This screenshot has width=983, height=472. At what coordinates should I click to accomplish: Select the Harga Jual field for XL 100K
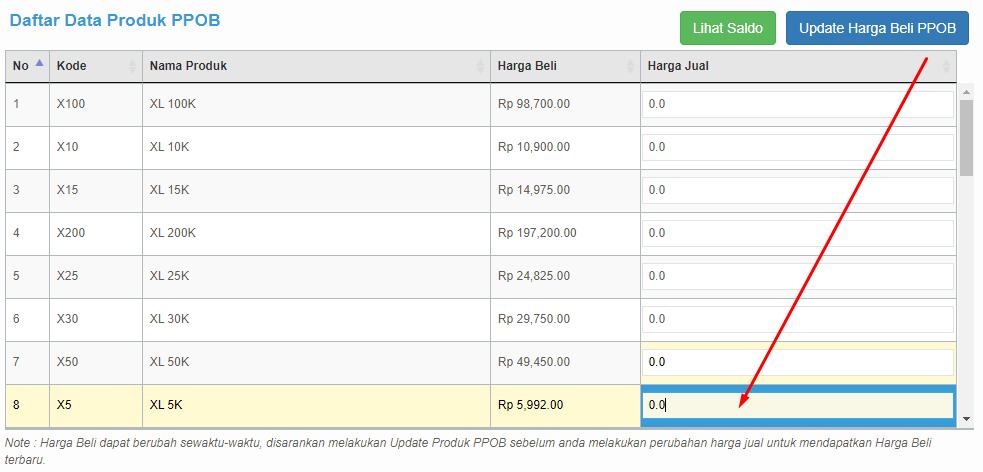pos(797,104)
